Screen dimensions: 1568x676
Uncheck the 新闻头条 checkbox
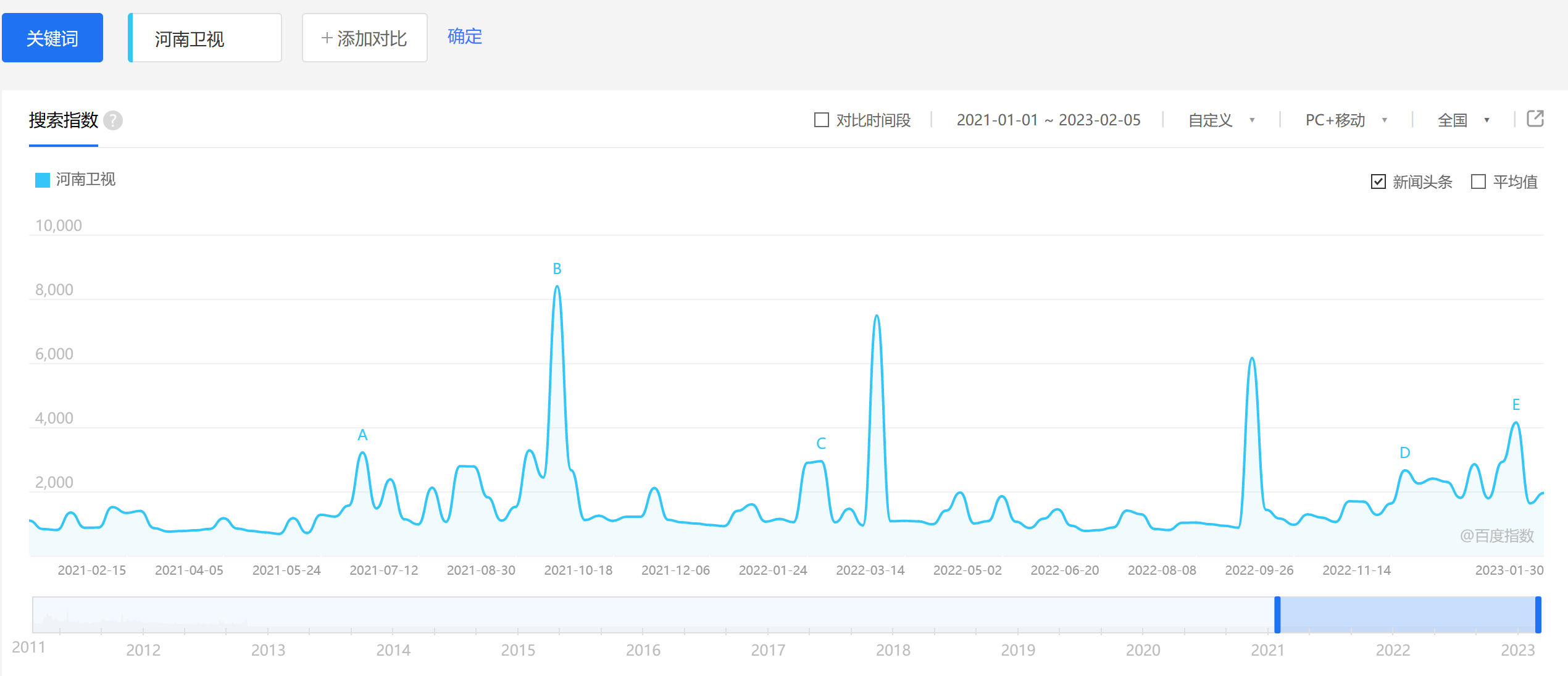(x=1378, y=182)
